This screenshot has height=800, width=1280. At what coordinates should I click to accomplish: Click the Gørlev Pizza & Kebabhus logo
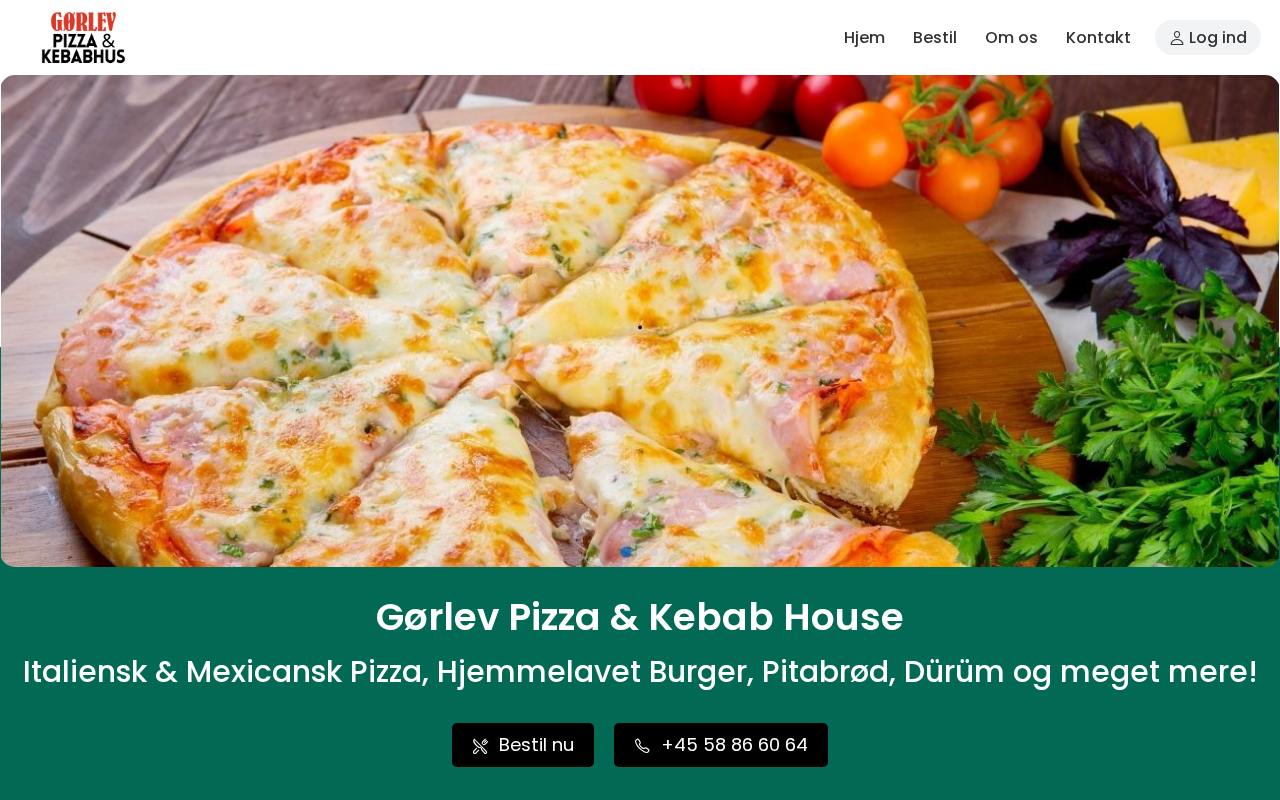[x=83, y=38]
